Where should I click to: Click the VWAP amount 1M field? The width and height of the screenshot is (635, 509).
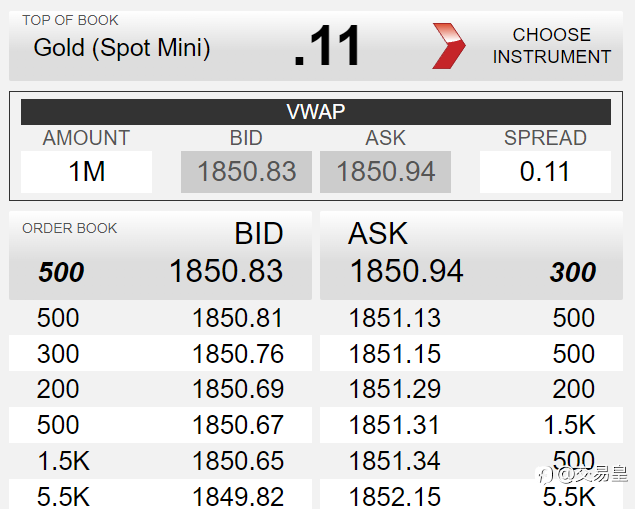pos(87,172)
